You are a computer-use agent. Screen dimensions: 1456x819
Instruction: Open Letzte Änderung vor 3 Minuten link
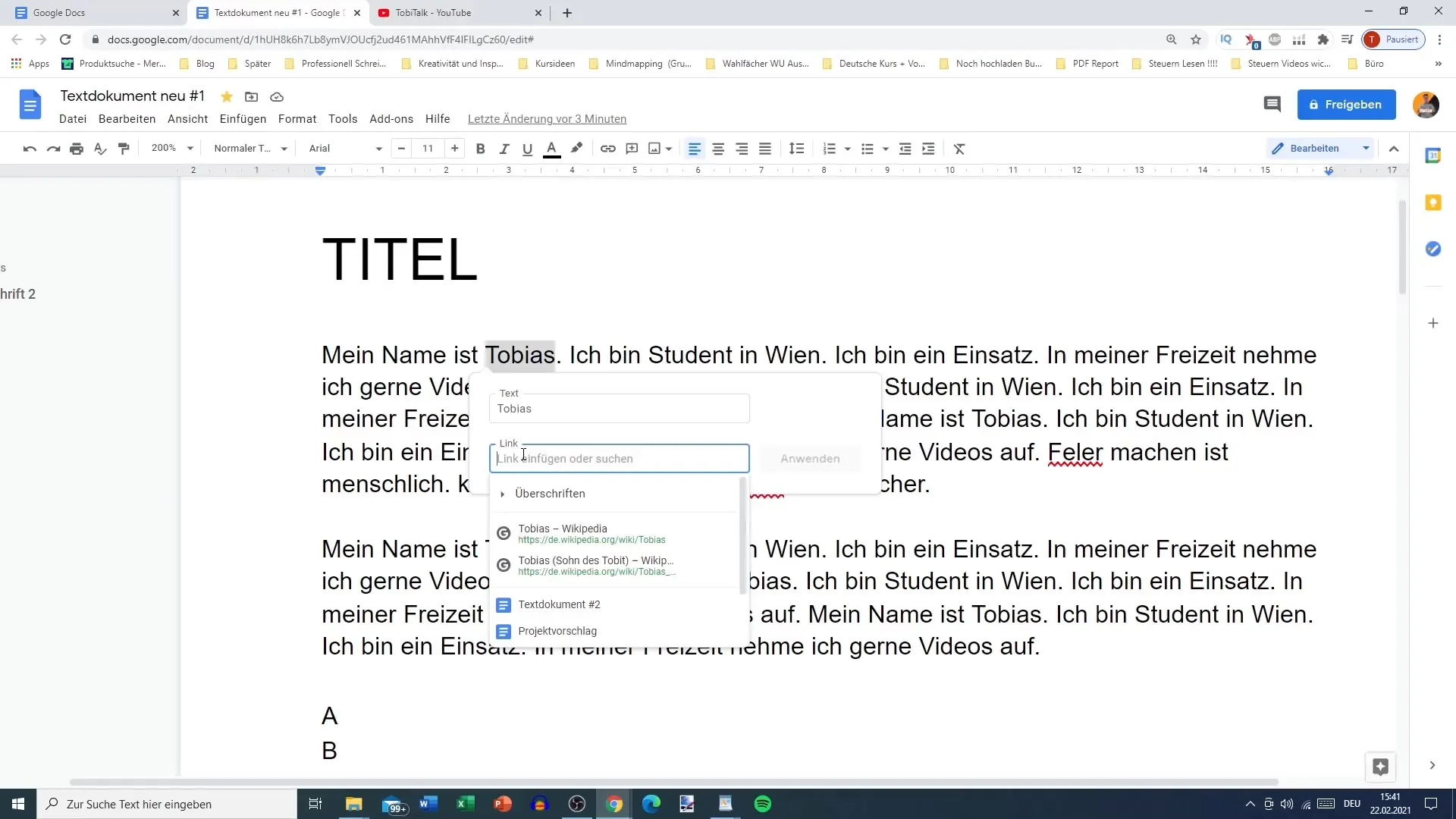click(547, 119)
